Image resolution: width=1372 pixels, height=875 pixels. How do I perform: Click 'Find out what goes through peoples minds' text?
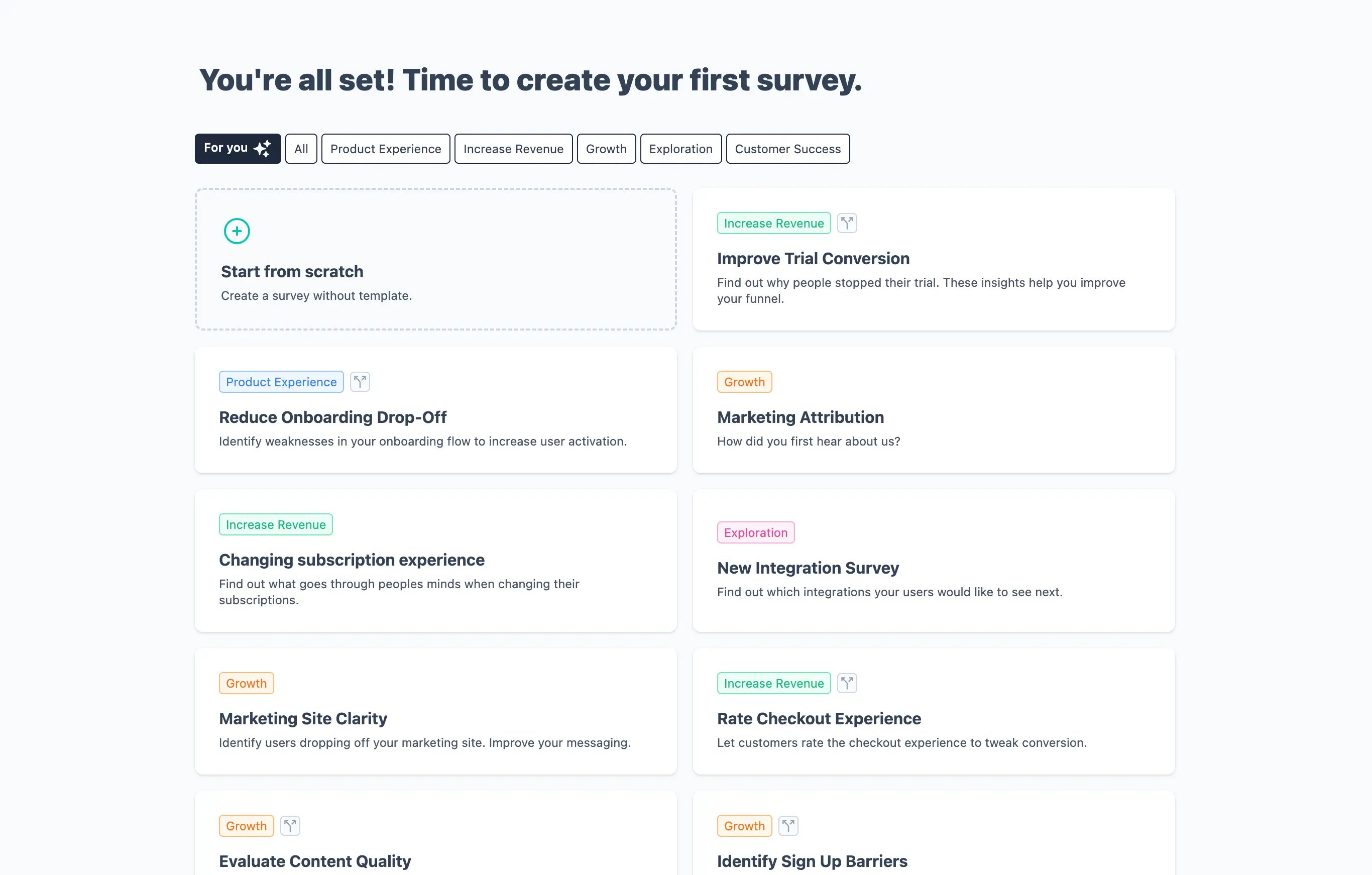pos(399,592)
